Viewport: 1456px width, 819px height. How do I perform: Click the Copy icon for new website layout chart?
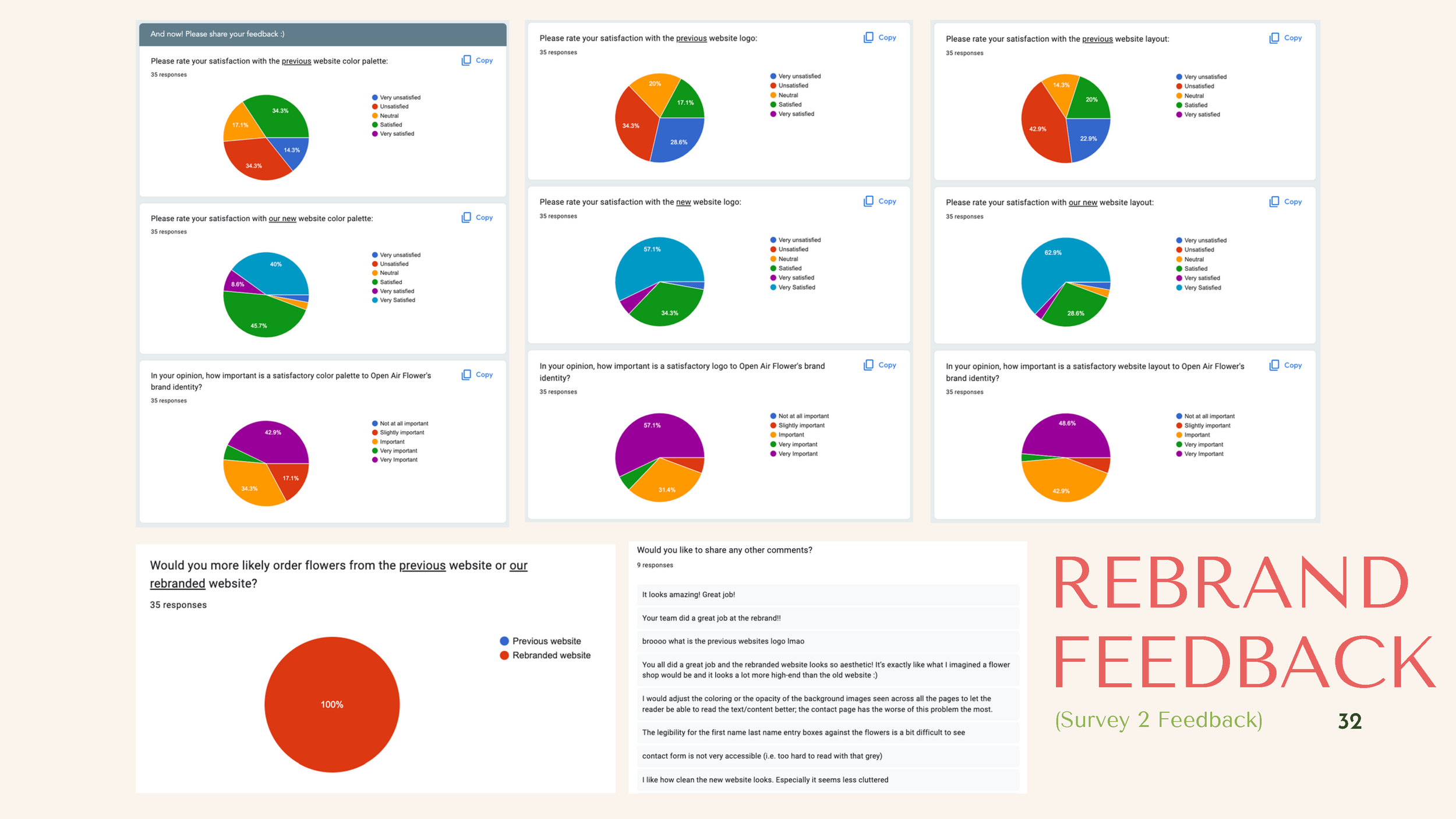1273,201
